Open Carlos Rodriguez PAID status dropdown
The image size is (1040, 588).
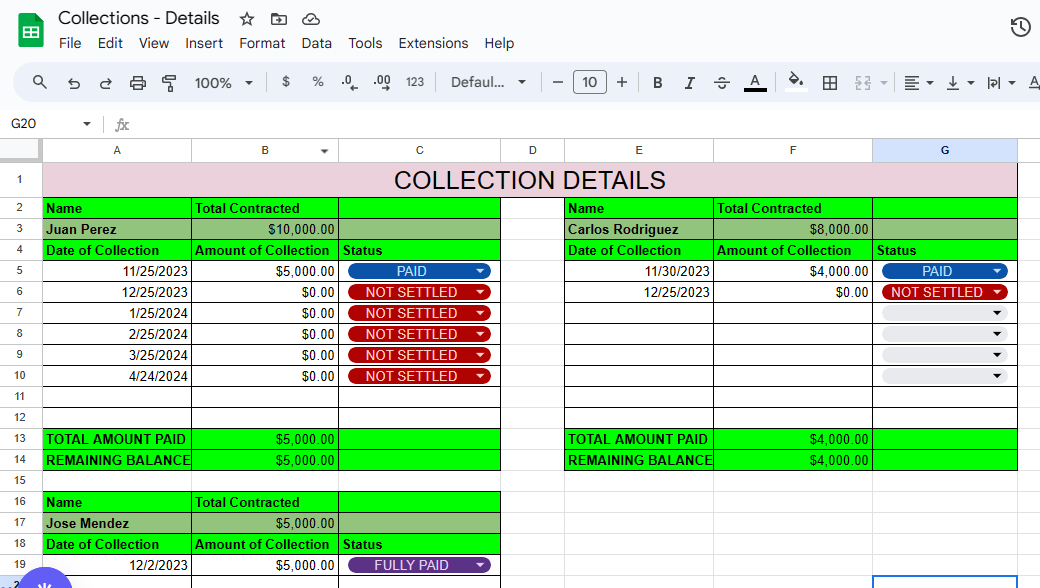pos(944,271)
